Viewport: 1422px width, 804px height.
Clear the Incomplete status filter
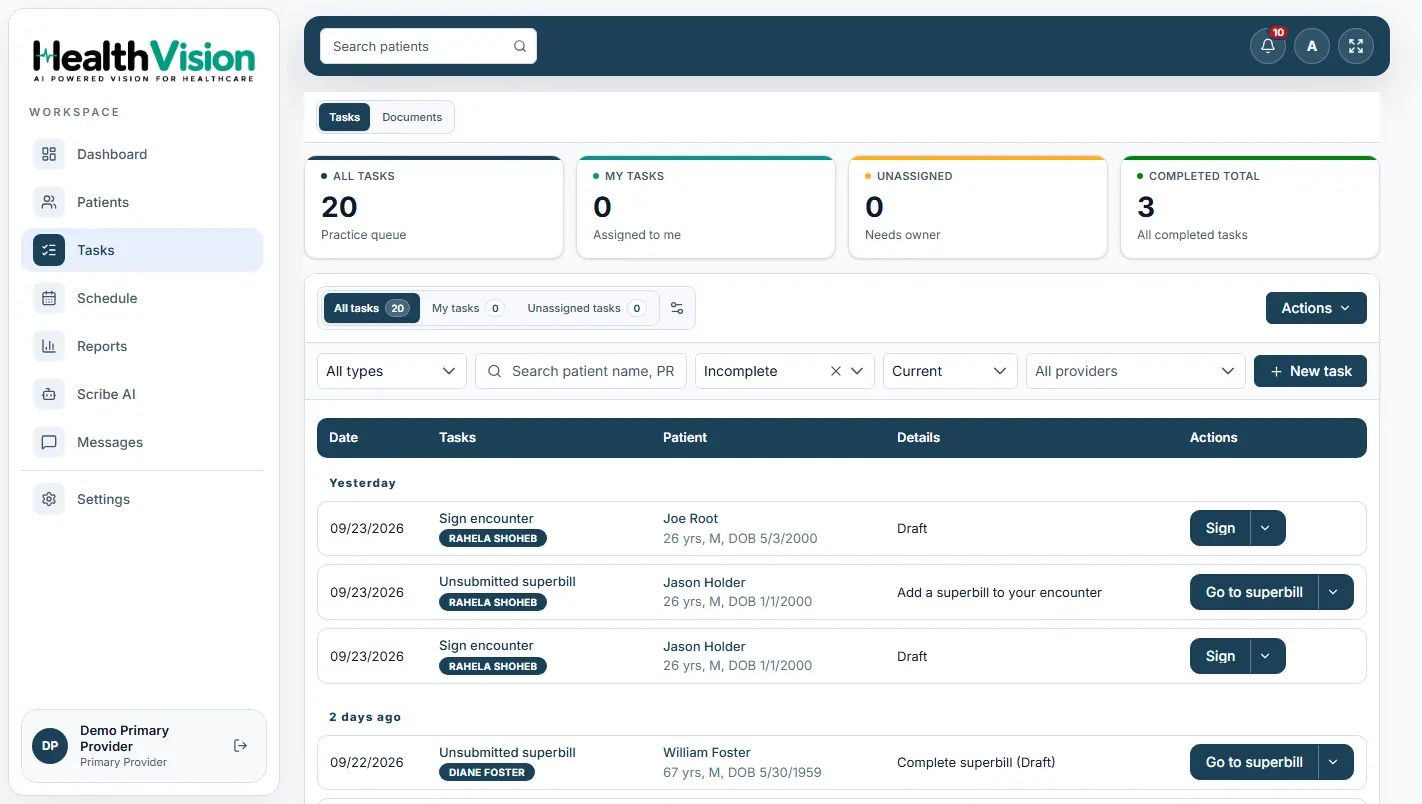point(836,371)
